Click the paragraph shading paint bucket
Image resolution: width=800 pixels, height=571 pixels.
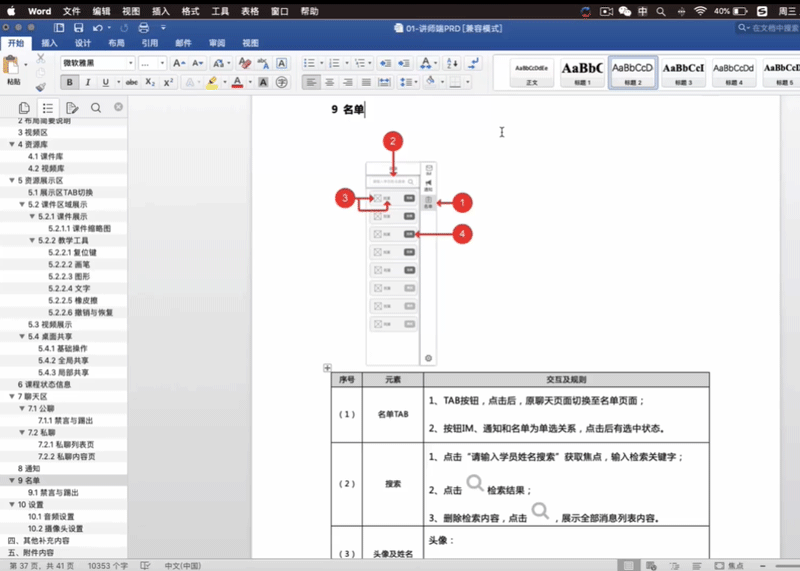click(431, 82)
